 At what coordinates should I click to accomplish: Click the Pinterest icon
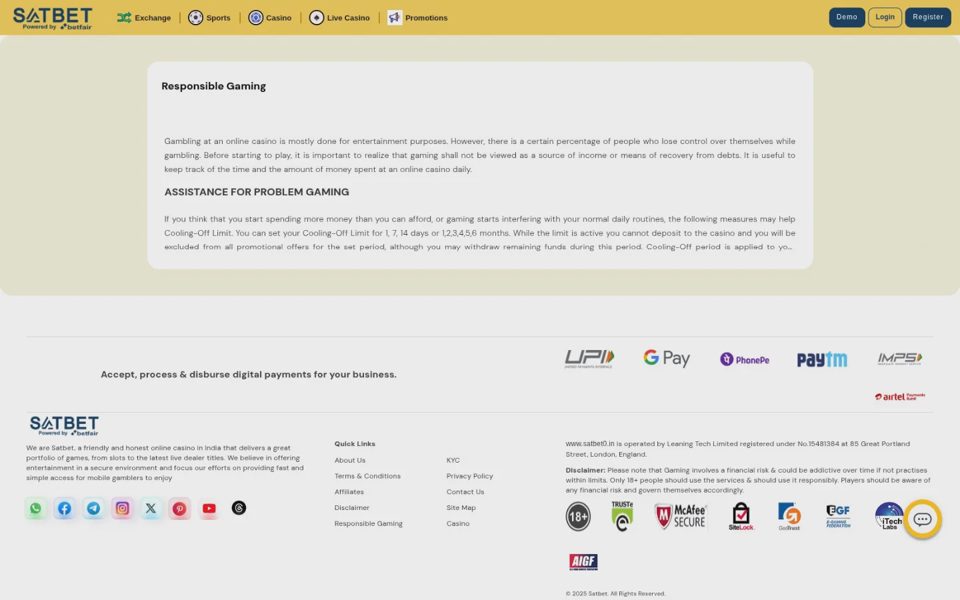179,508
